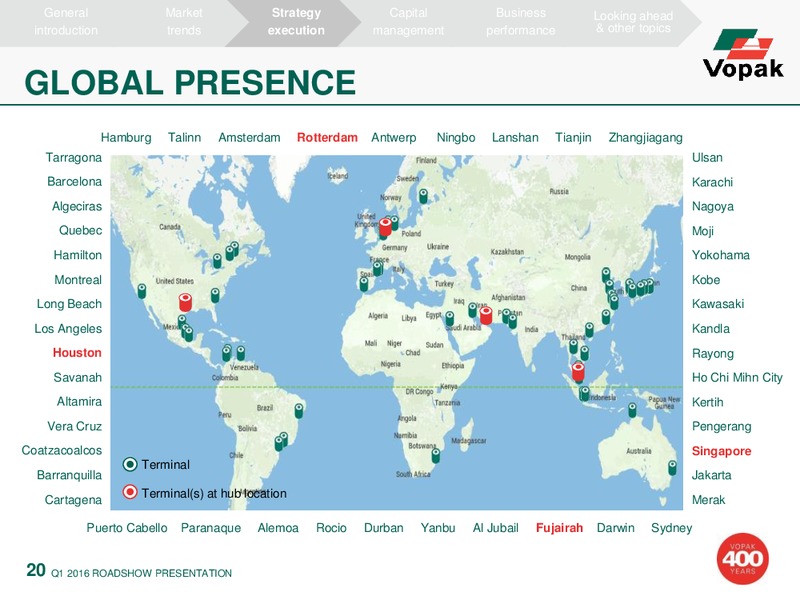Open the Capital management section tab

click(x=408, y=21)
